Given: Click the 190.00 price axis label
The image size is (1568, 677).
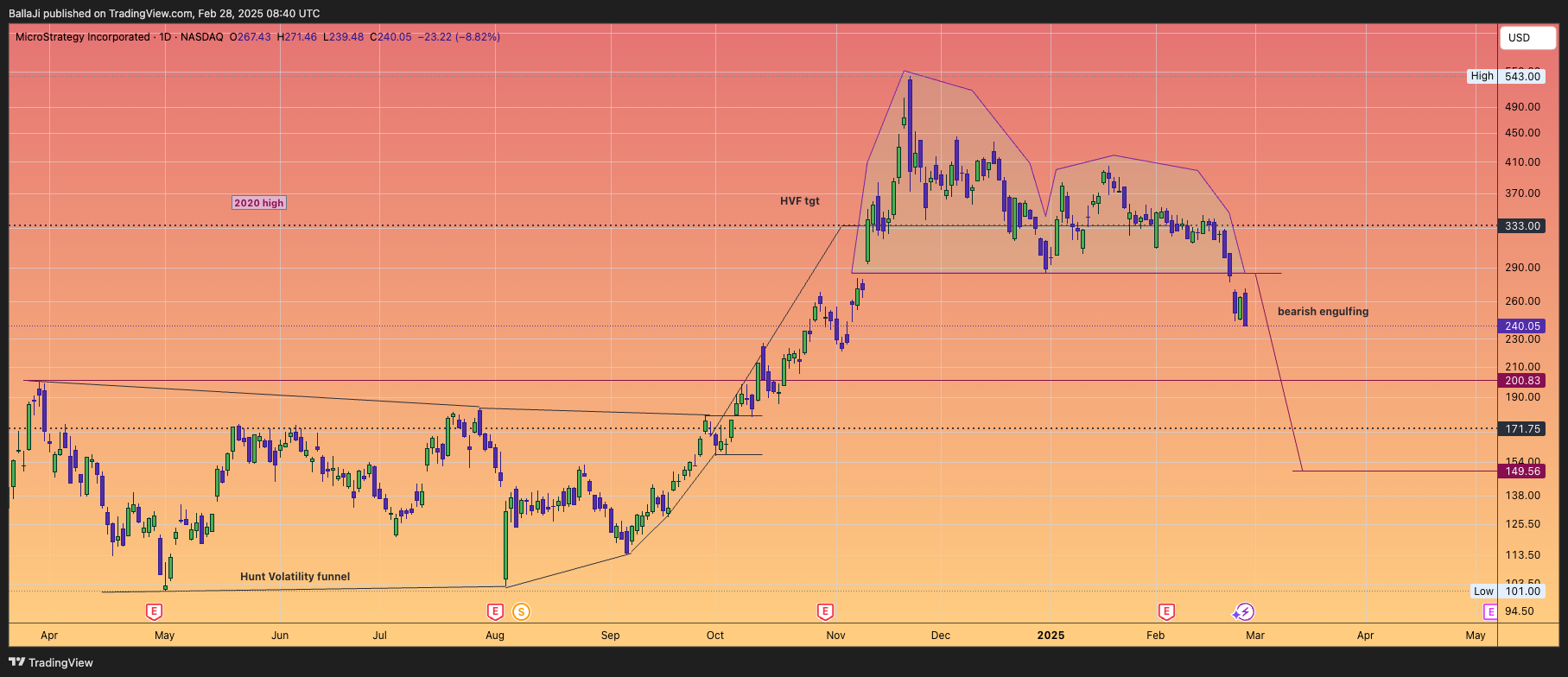Looking at the screenshot, I should (x=1522, y=397).
